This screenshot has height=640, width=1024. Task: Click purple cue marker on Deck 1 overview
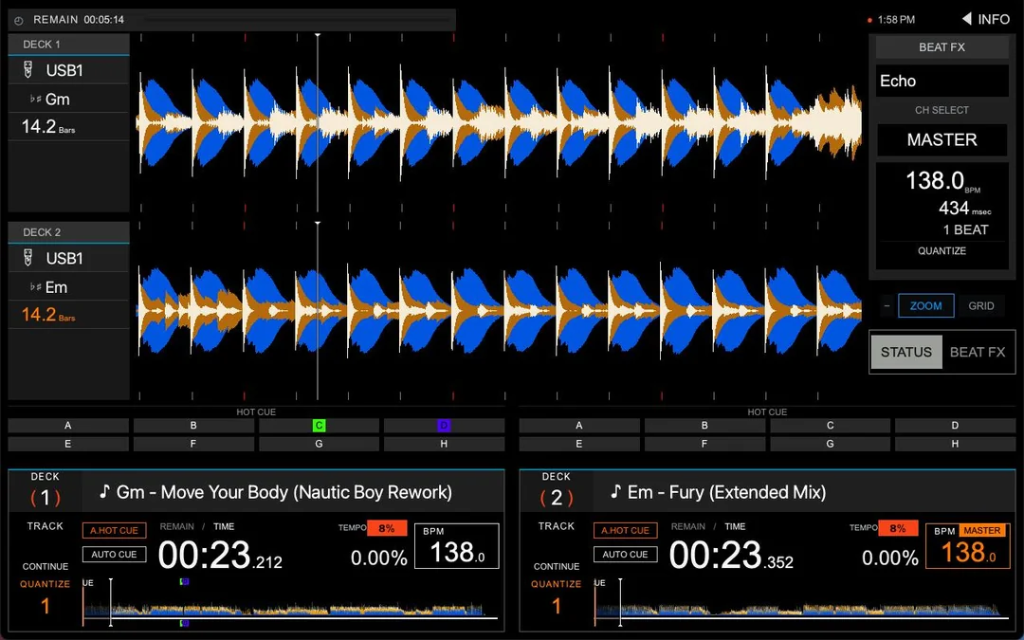pyautogui.click(x=184, y=581)
